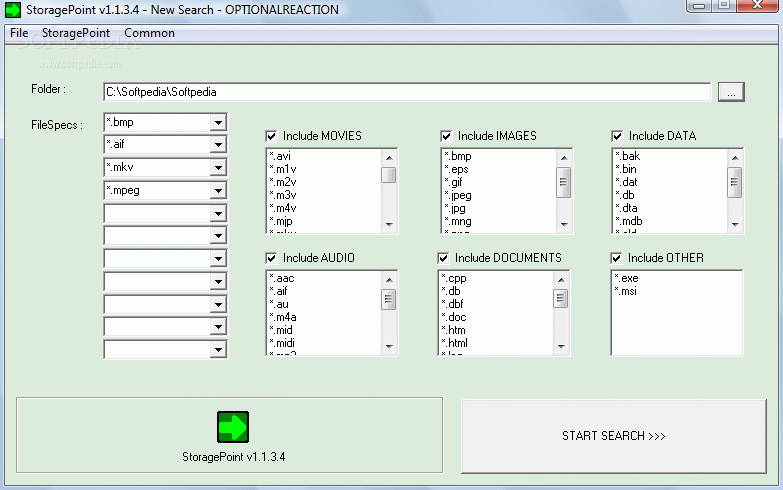This screenshot has width=783, height=490.
Task: Click down arrow of DOCUMENTS list scrollbar
Action: click(x=561, y=347)
